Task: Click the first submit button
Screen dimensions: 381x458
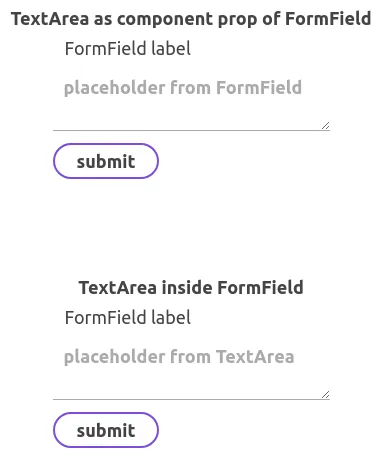Action: tap(106, 161)
